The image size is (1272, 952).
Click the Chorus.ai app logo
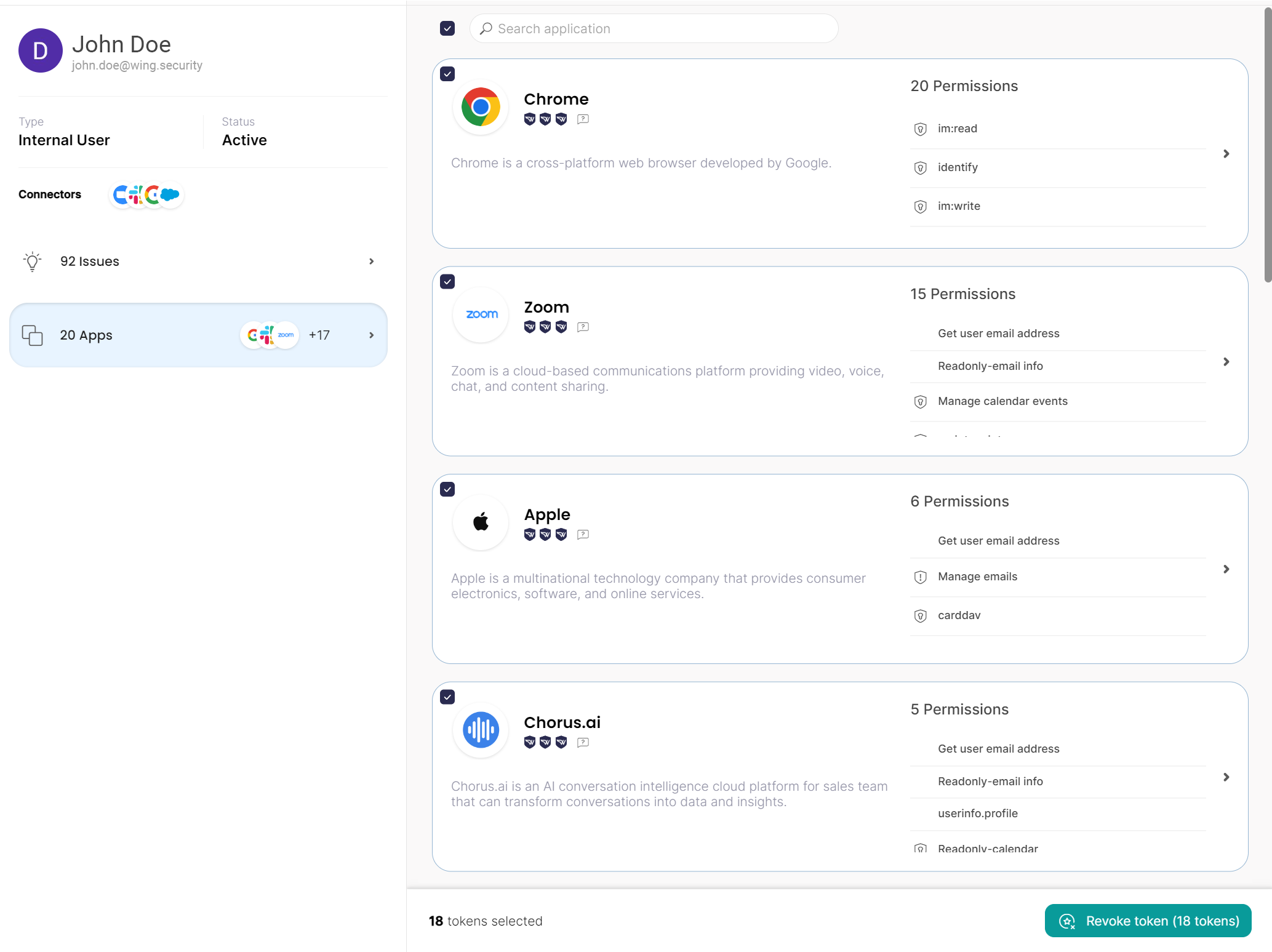[x=481, y=730]
